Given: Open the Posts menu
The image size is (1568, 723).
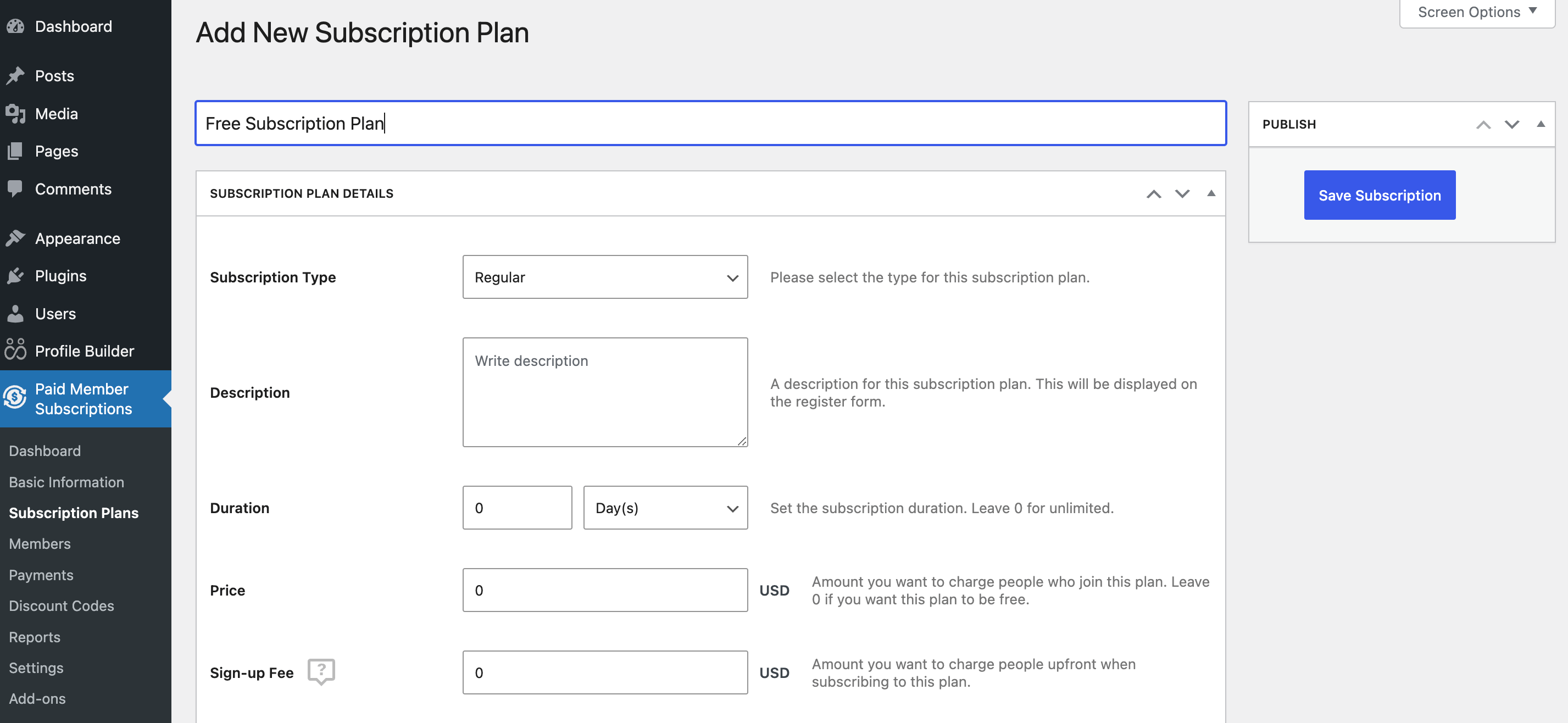Looking at the screenshot, I should [x=54, y=75].
